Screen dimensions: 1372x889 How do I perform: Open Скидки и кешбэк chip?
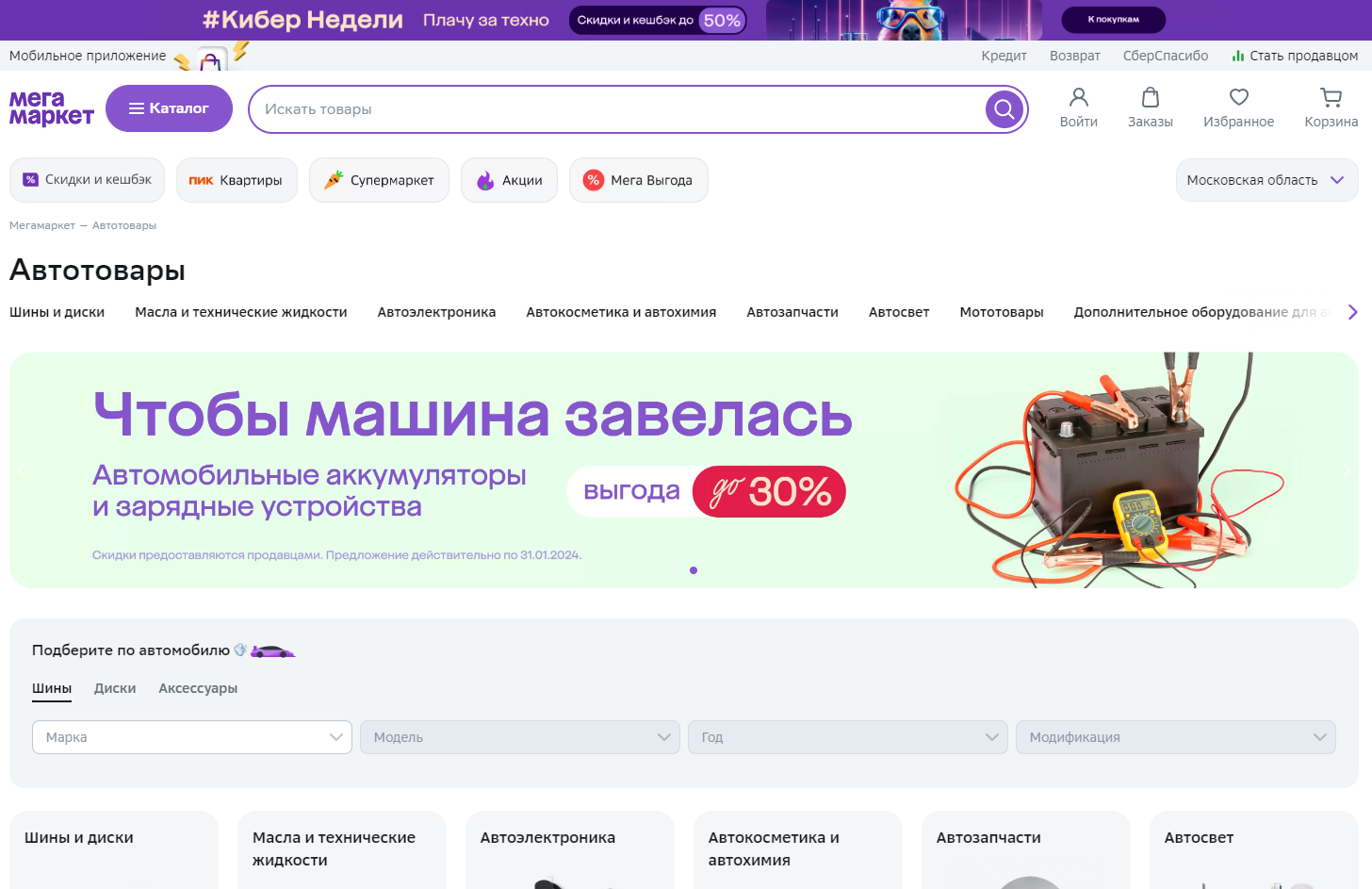[x=88, y=180]
